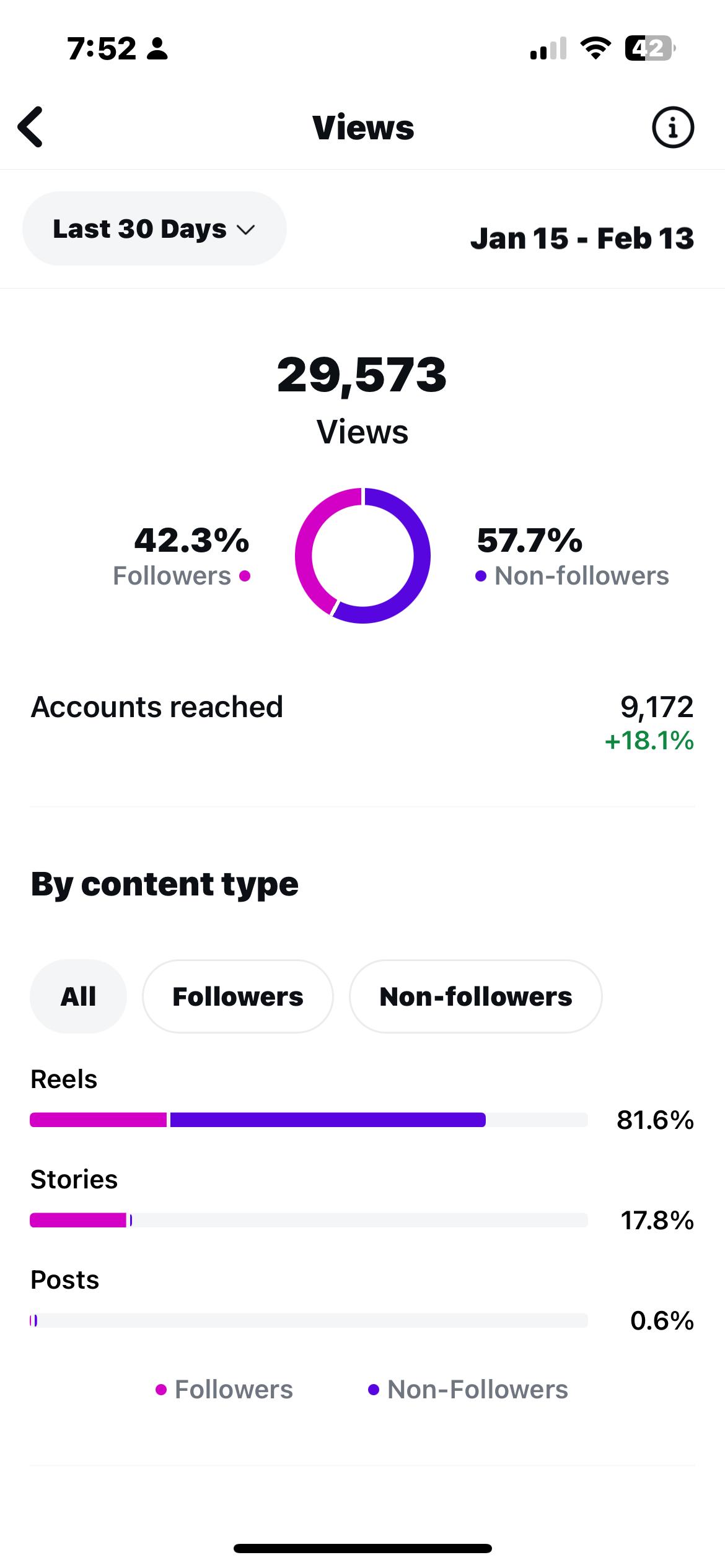Screen dimensions: 725x1568
Task: Tap the person icon beside the clock
Action: click(x=157, y=48)
